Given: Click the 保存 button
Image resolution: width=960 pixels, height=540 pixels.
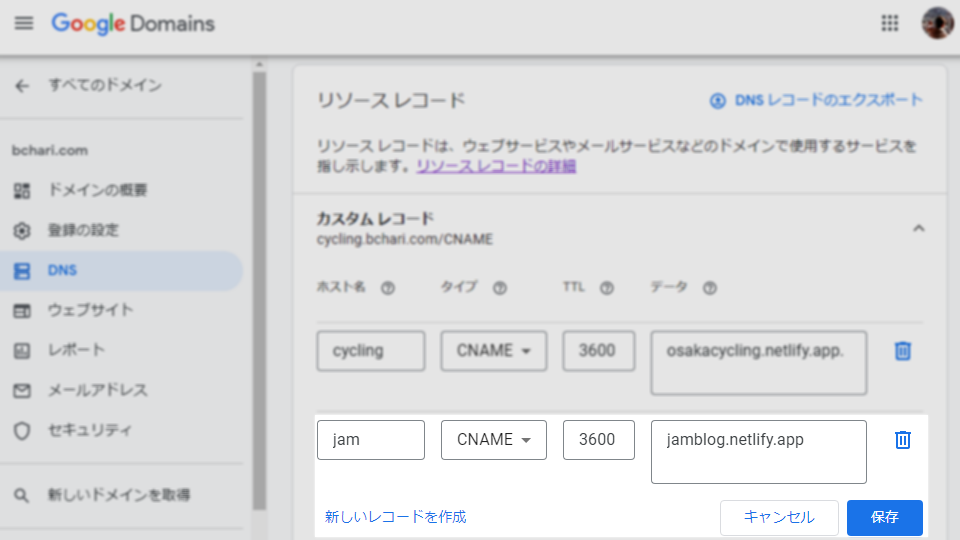Looking at the screenshot, I should [x=885, y=517].
